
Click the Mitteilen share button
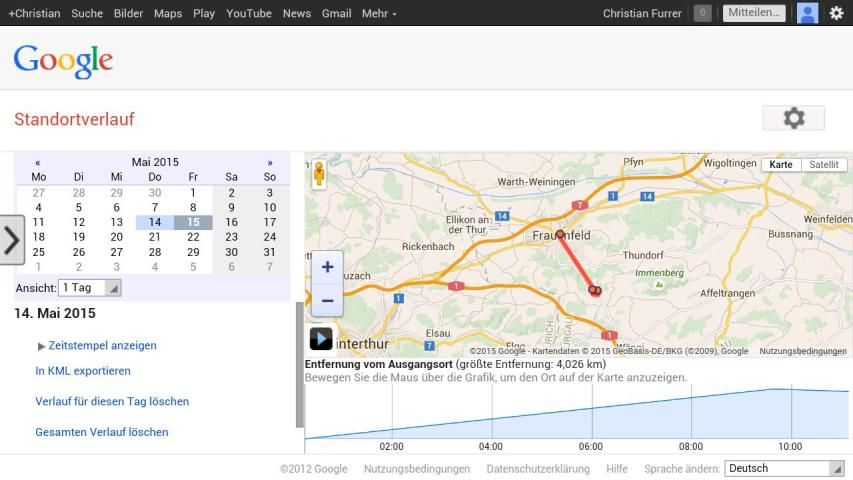[754, 13]
